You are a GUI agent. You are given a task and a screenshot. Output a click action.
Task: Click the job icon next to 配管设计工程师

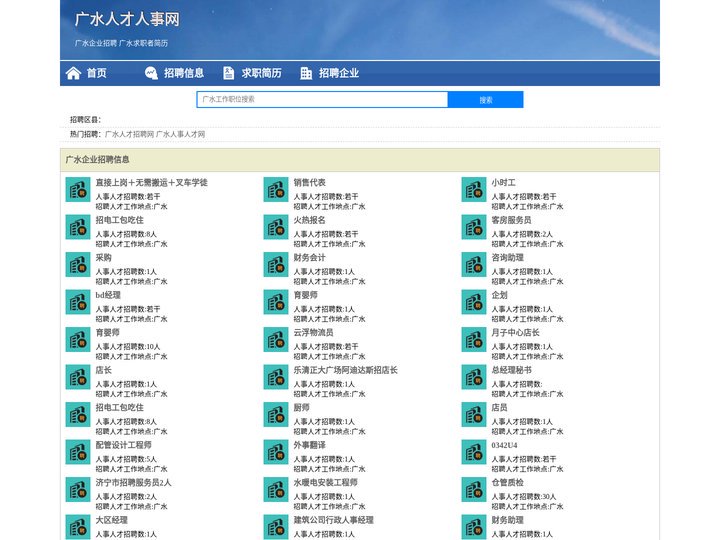tap(78, 452)
